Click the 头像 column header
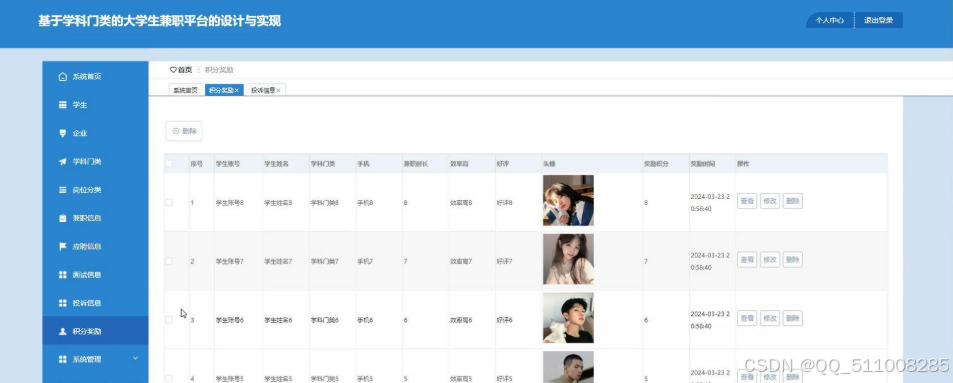Screen dimensions: 953x383 [x=549, y=164]
